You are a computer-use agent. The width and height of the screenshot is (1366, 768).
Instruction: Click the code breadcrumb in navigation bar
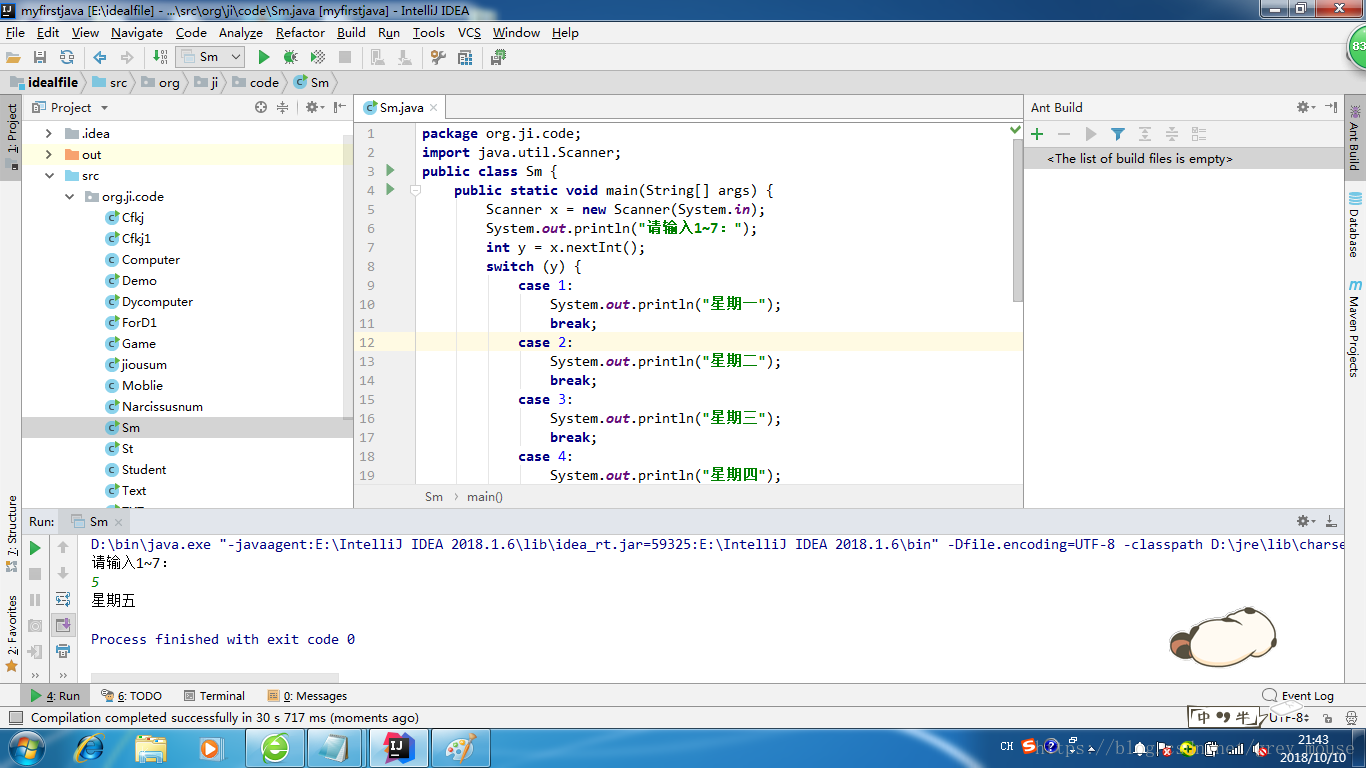click(x=264, y=83)
